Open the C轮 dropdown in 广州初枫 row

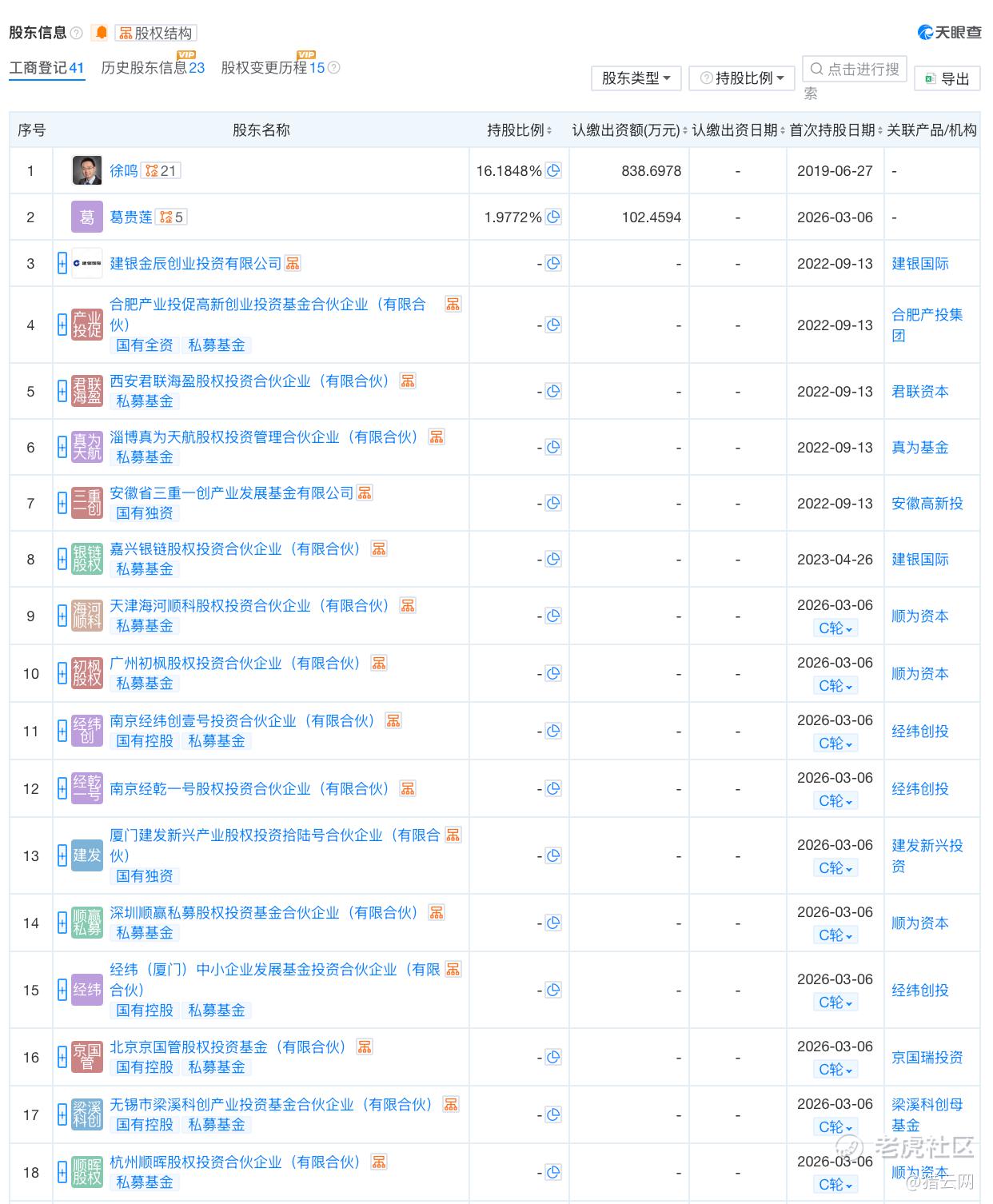[835, 686]
